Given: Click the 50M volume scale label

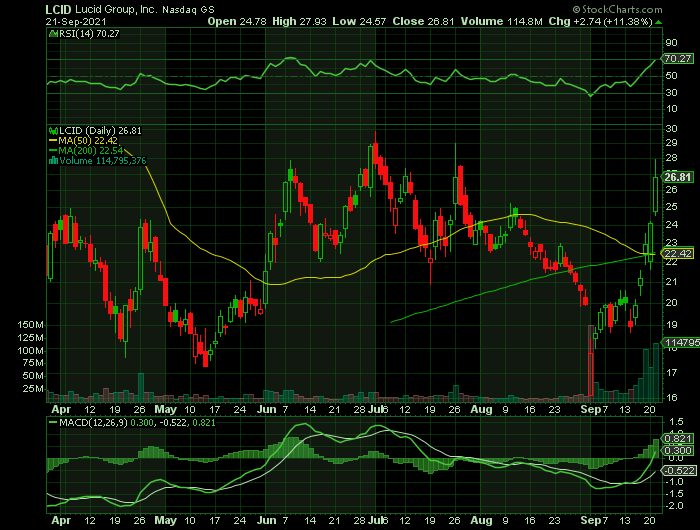Looking at the screenshot, I should (33, 376).
